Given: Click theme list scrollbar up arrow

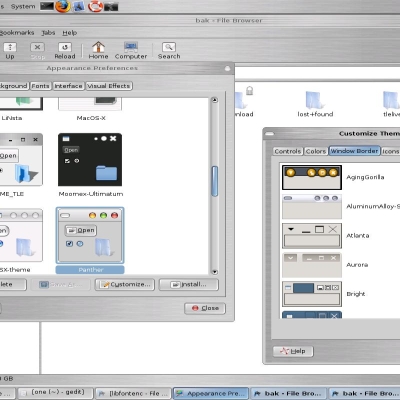Looking at the screenshot, I should [x=215, y=100].
